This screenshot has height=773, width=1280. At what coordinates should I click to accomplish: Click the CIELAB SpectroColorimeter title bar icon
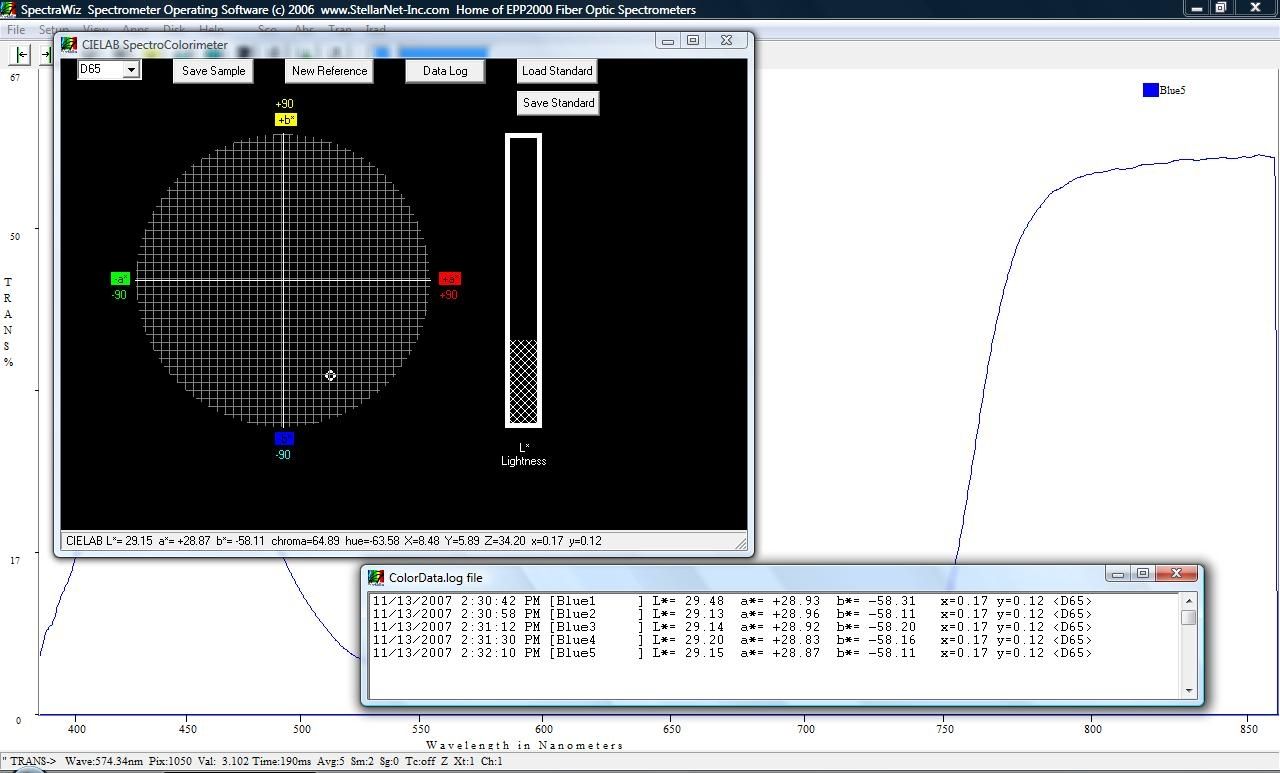click(x=68, y=44)
